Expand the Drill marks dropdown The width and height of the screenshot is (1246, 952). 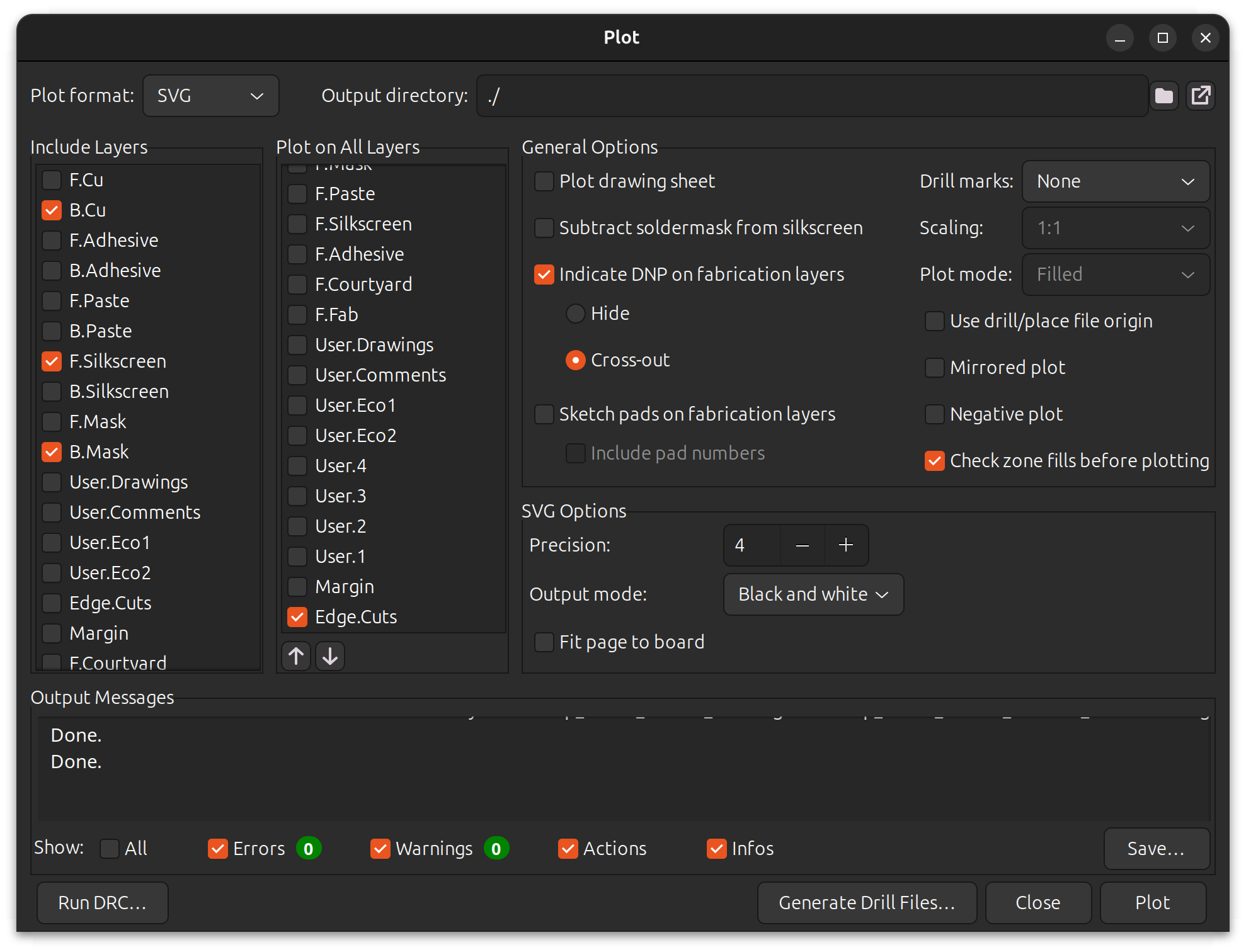coord(1115,181)
